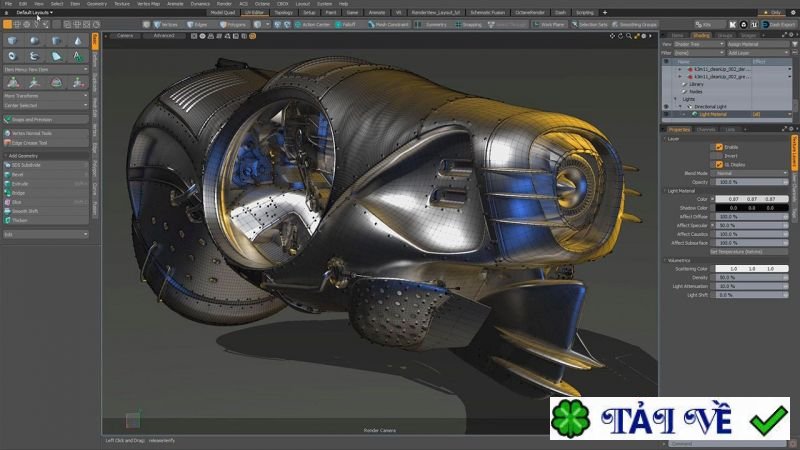Pick the Thicken tool
Viewport: 800px width, 450px height.
point(21,220)
